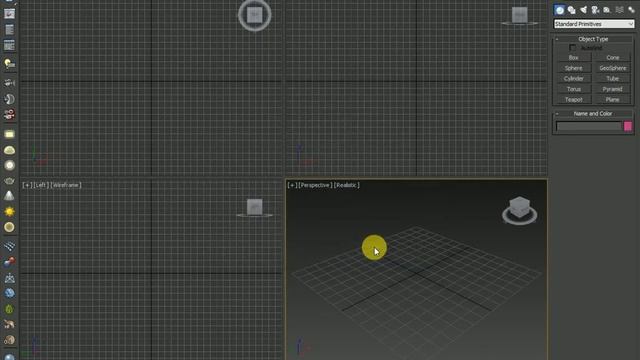The width and height of the screenshot is (640, 360).
Task: Click the Torus primitive button
Action: tap(573, 89)
